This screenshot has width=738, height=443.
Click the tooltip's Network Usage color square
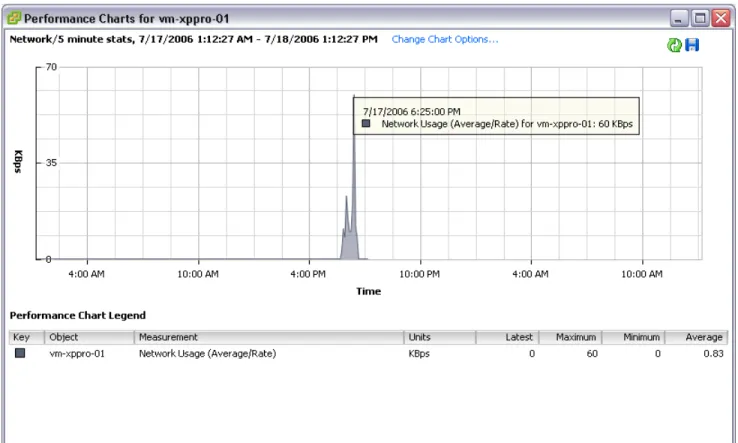point(366,123)
